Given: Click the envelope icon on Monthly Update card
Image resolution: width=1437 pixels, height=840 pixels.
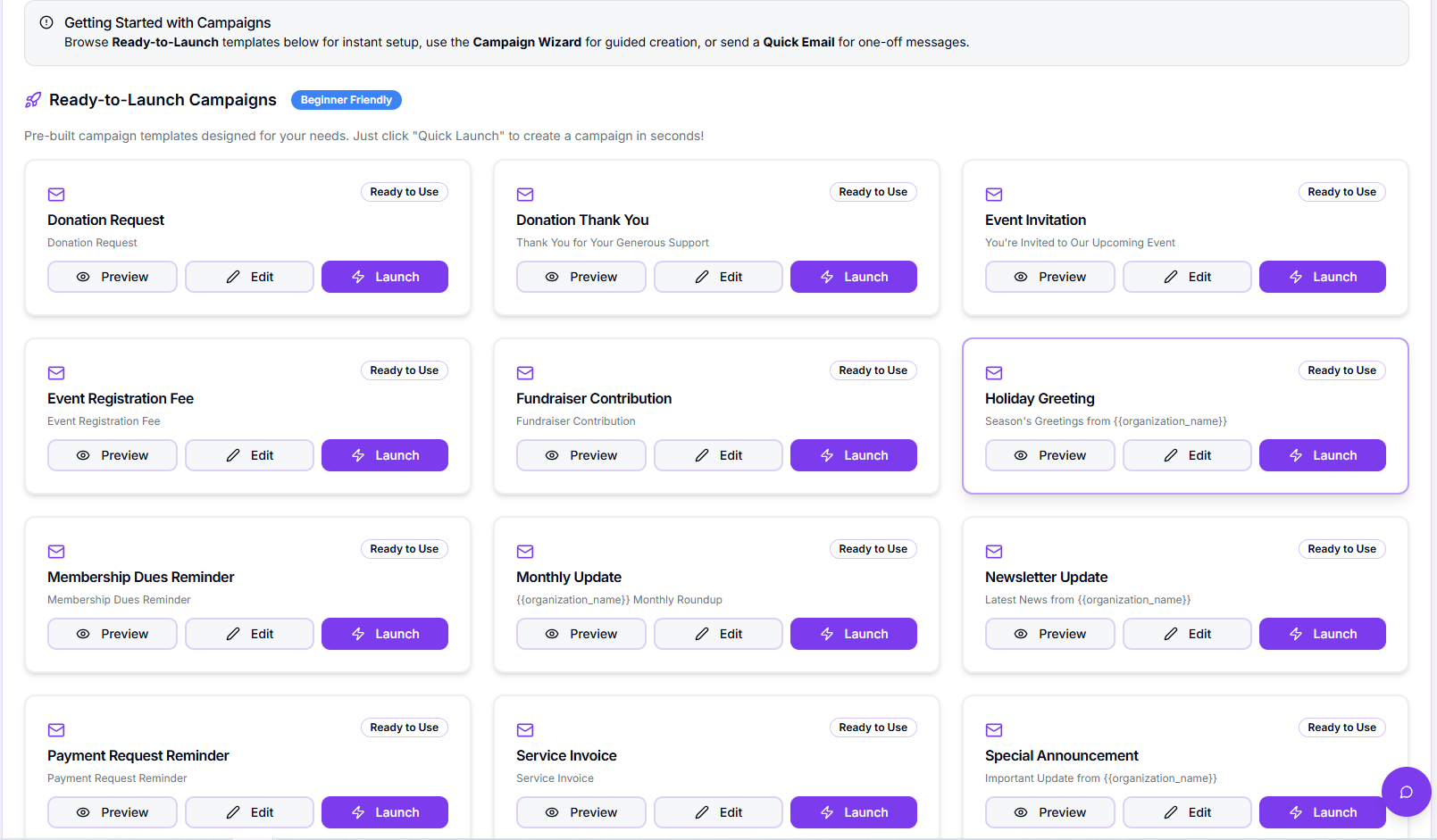Looking at the screenshot, I should pyautogui.click(x=525, y=552).
